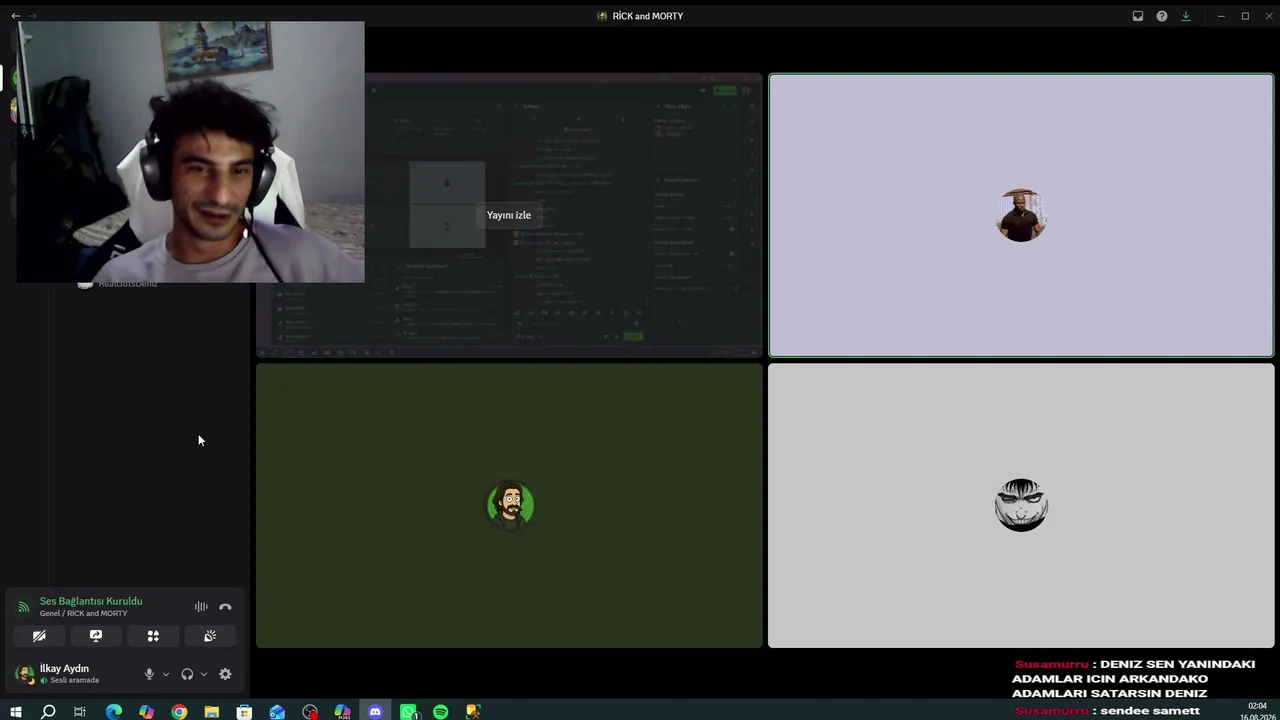Download the Discord update
1280x720 pixels.
click(x=1186, y=16)
